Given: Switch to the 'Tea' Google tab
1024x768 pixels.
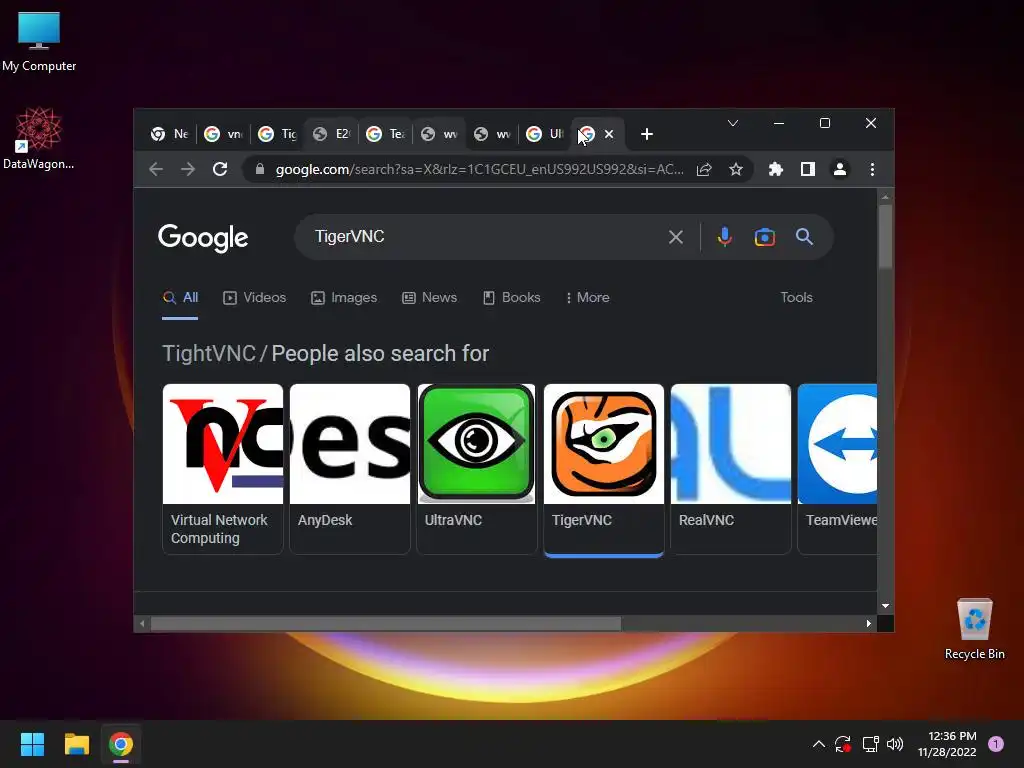Looking at the screenshot, I should [x=385, y=134].
